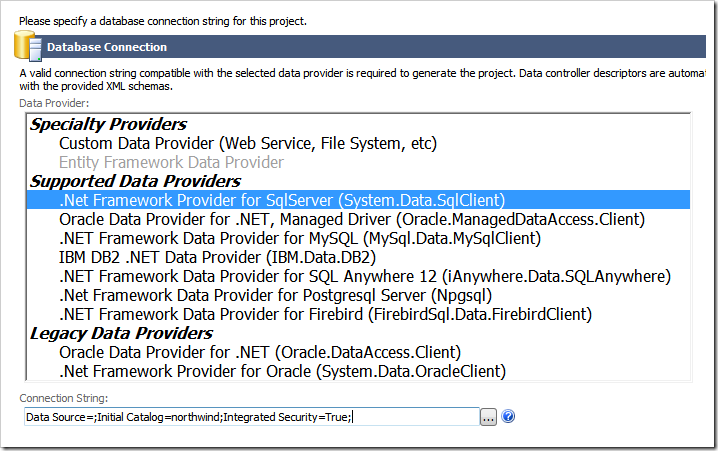Click the Connection String label
The image size is (718, 451).
tap(64, 398)
